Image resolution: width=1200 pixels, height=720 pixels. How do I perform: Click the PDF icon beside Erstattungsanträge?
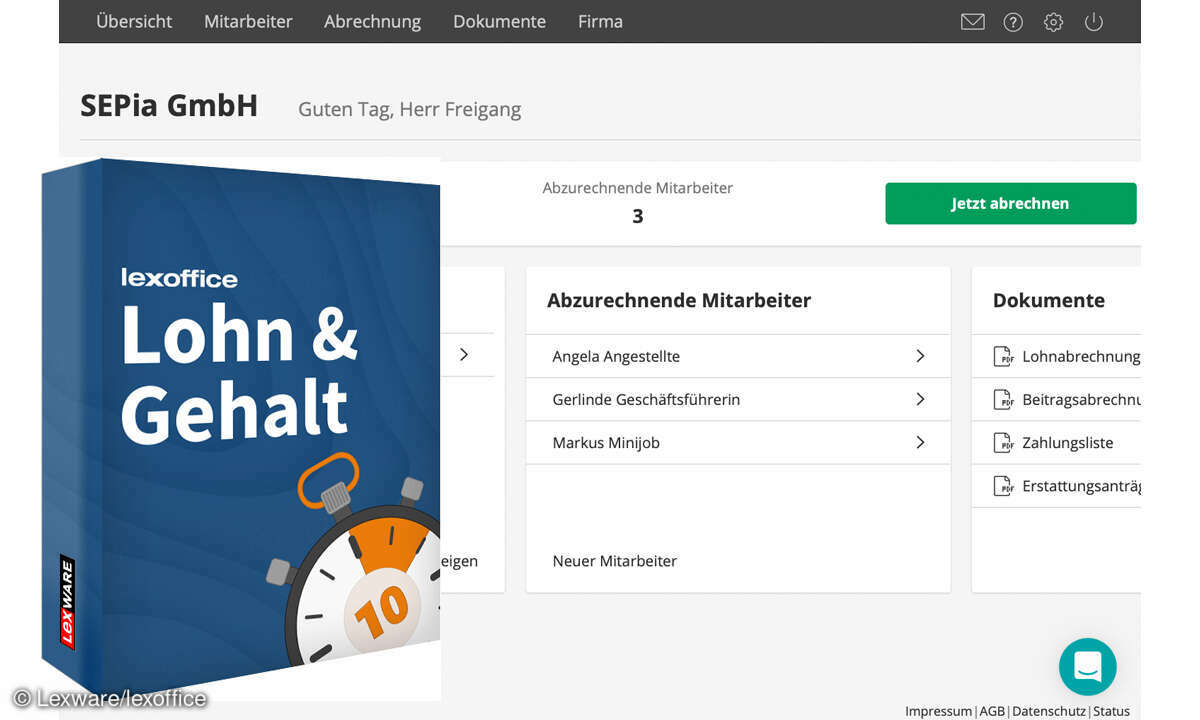click(1003, 486)
